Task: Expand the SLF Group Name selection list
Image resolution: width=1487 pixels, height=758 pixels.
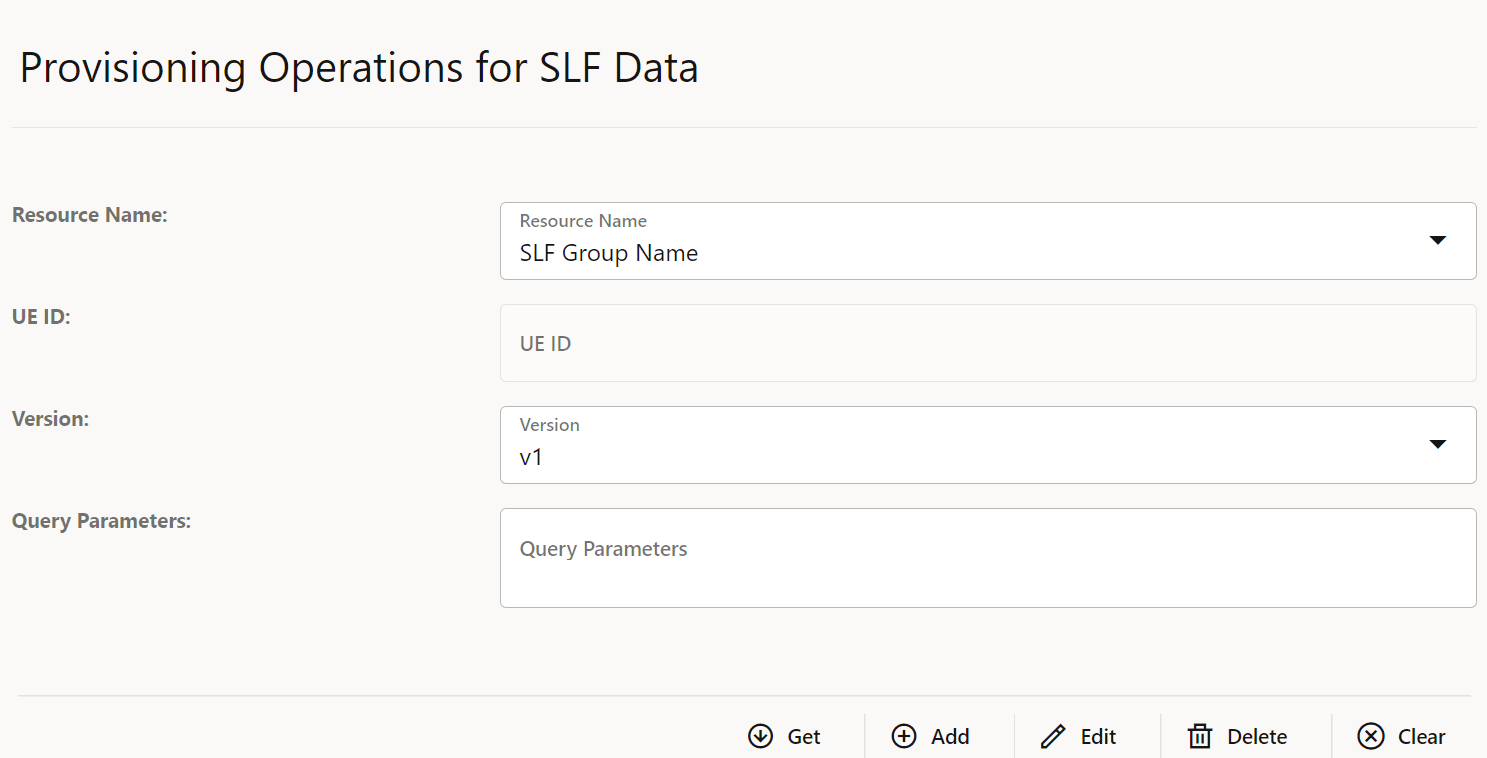Action: coord(1438,240)
